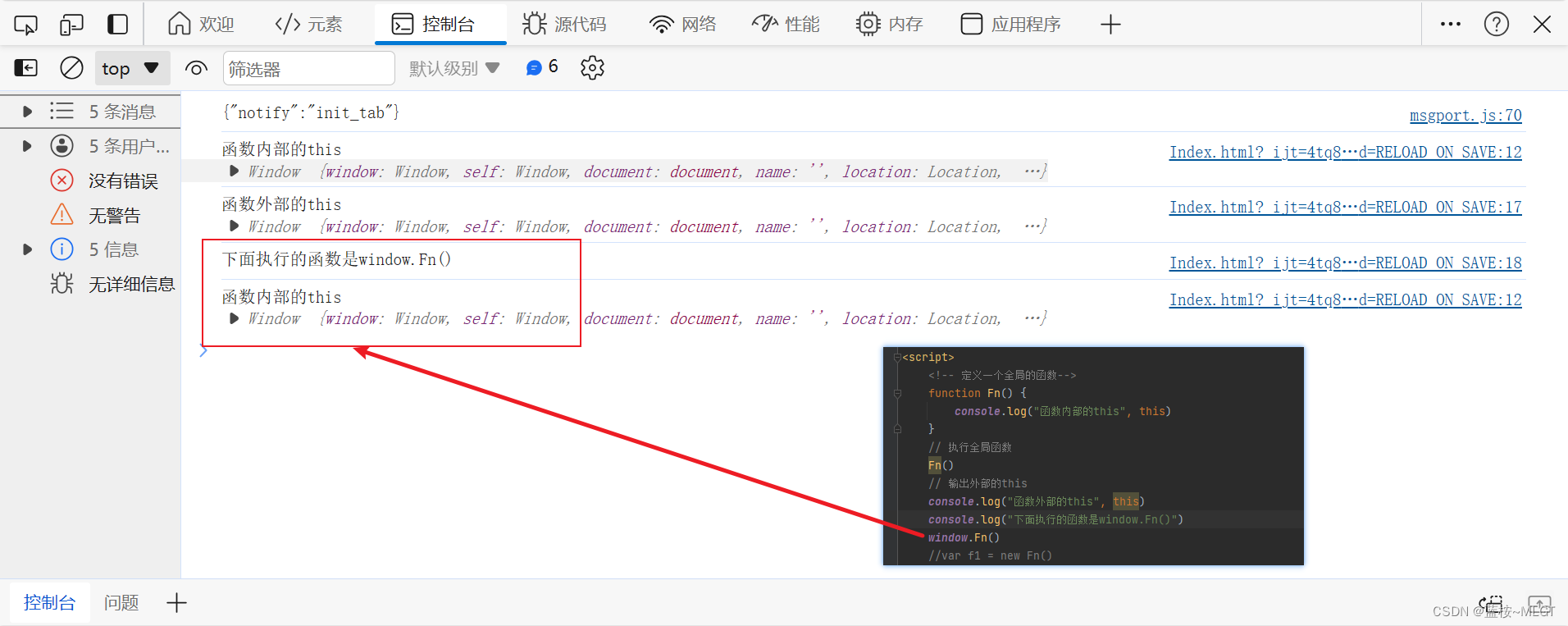Click the messages list icon in sidebar
Screen dimensions: 1568x626
tap(62, 112)
